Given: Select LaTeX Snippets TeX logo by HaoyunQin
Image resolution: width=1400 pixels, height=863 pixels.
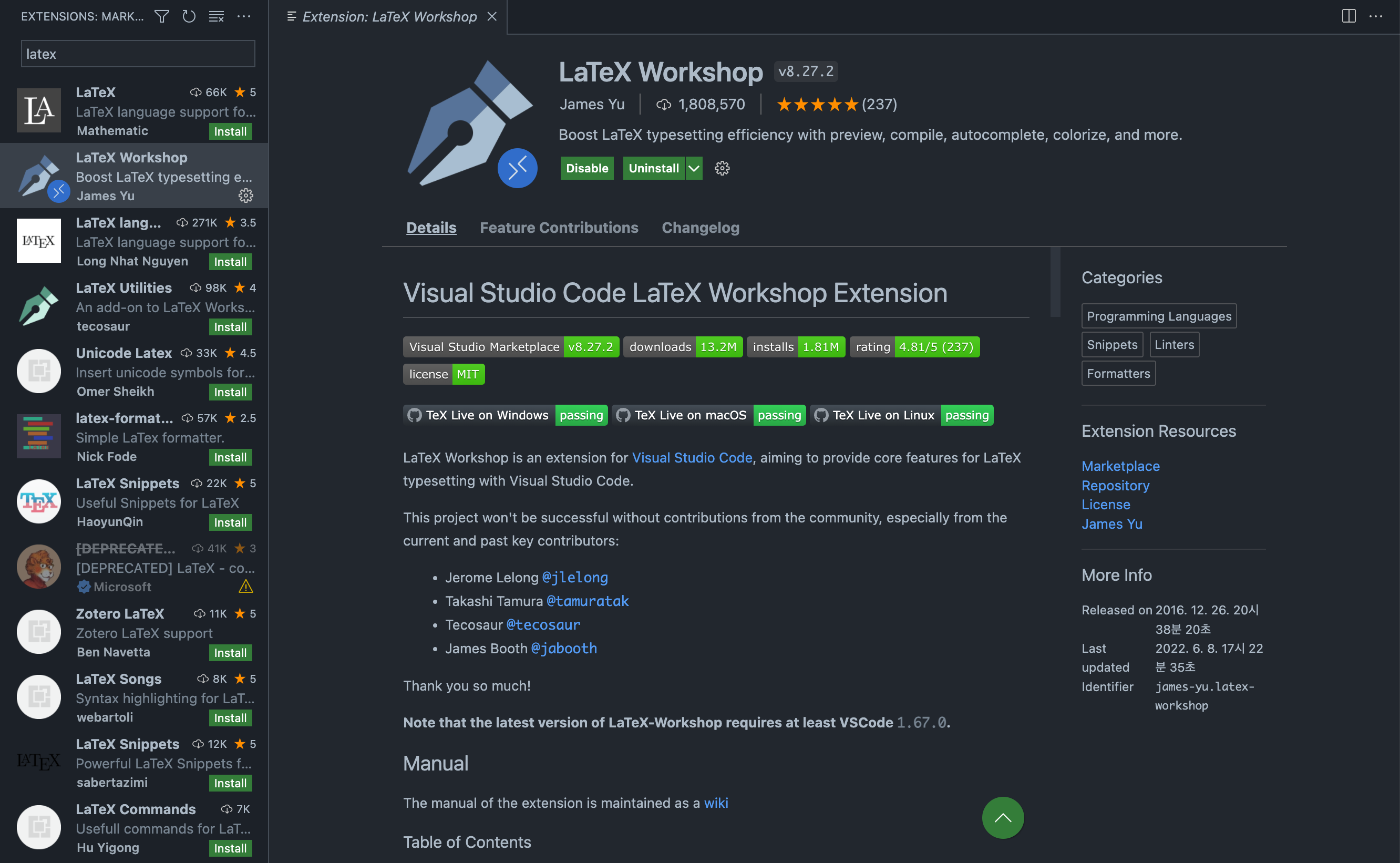Looking at the screenshot, I should click(39, 501).
